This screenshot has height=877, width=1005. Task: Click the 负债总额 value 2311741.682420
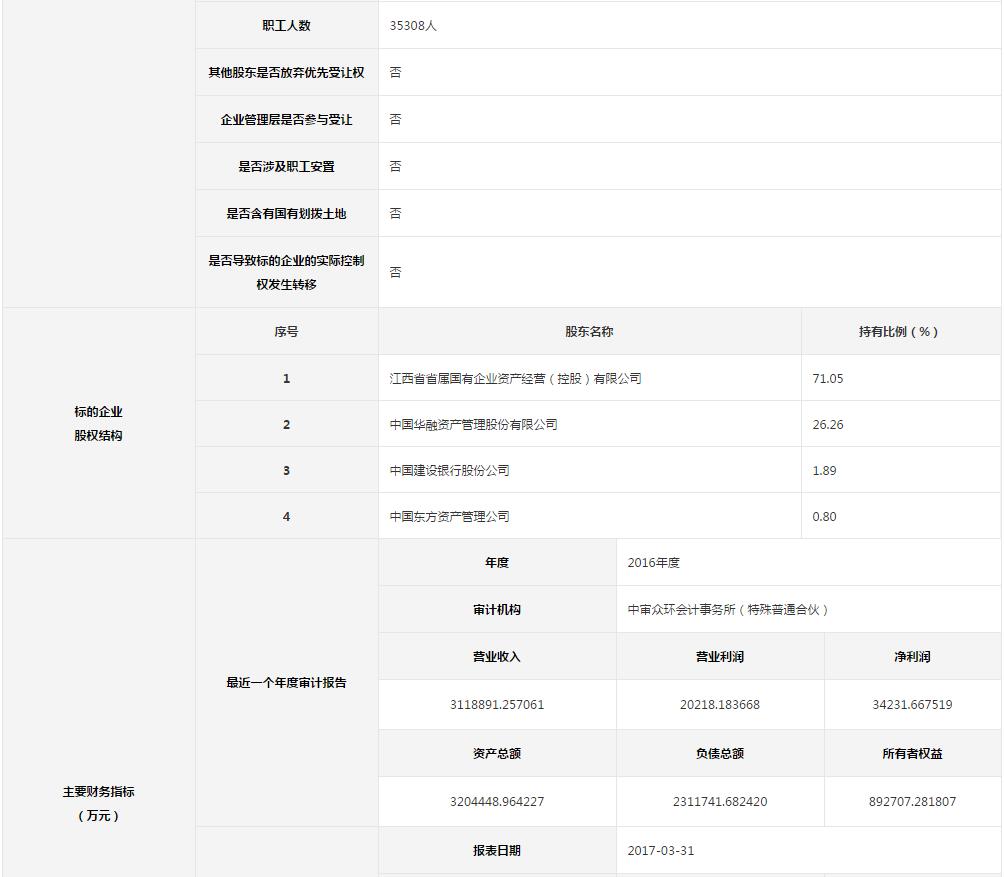click(720, 802)
